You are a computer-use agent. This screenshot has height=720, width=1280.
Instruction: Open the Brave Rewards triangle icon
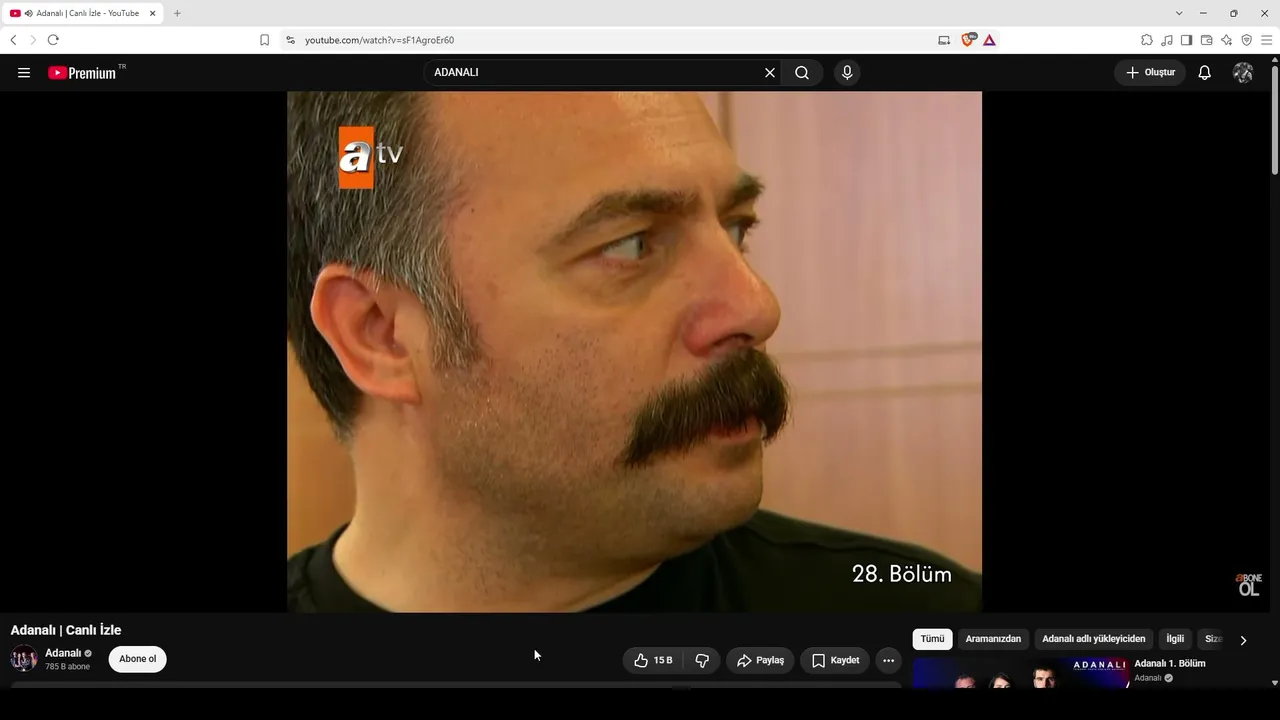pos(989,40)
